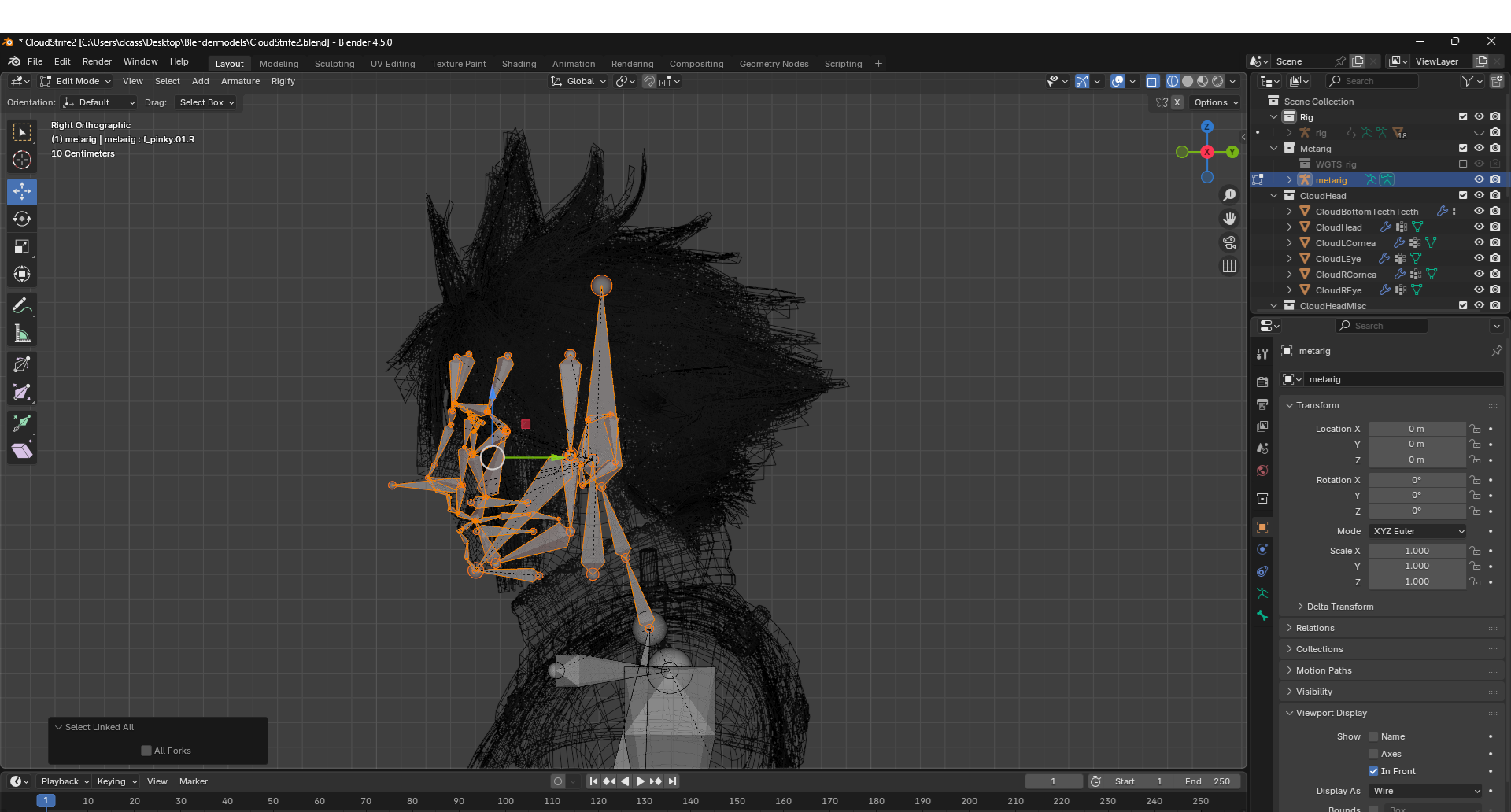Select the Cursor tool in the toolbar
This screenshot has height=812, width=1511.
[22, 161]
